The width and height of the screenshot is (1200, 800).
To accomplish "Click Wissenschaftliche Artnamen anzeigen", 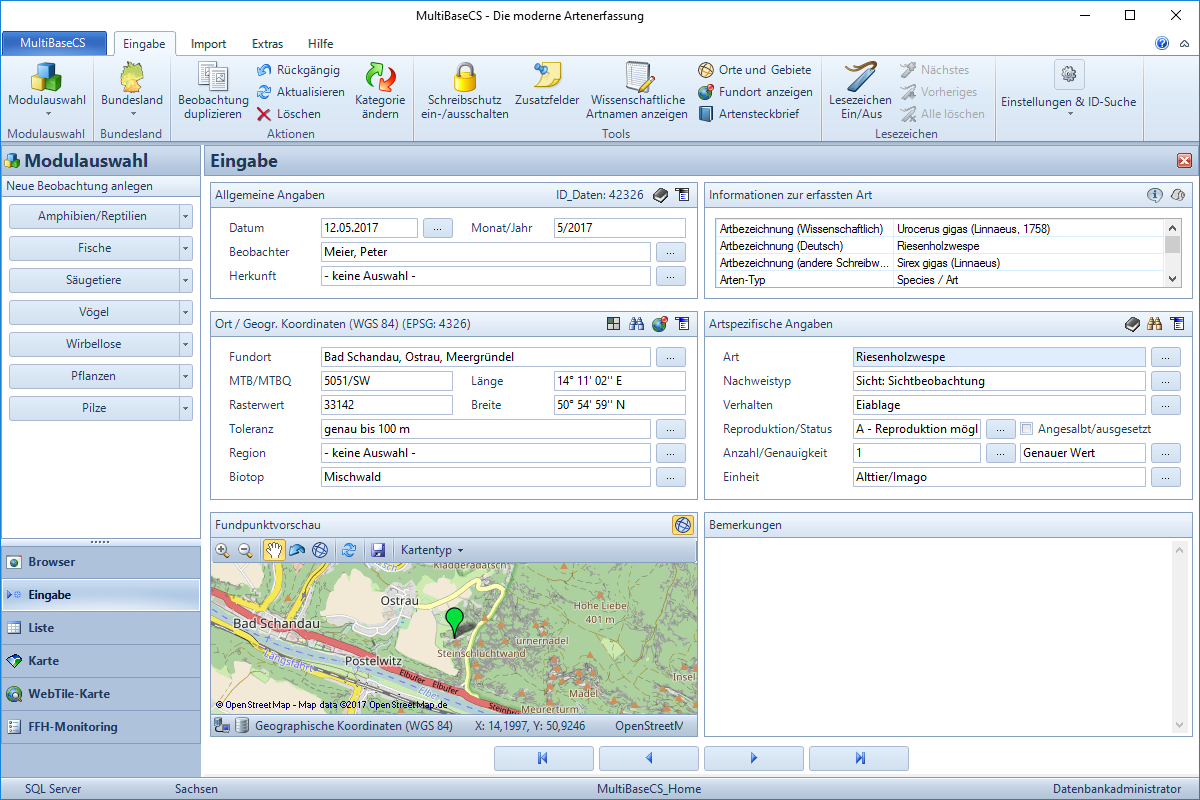I will click(638, 91).
